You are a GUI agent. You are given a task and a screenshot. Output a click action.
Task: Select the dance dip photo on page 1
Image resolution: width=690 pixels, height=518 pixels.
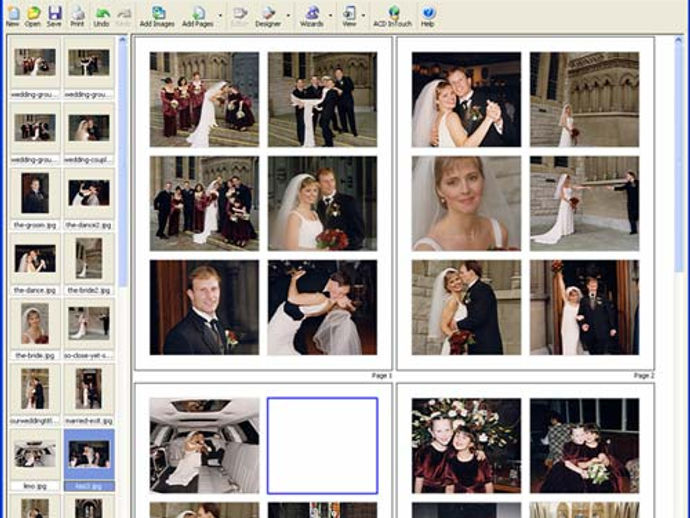click(323, 307)
